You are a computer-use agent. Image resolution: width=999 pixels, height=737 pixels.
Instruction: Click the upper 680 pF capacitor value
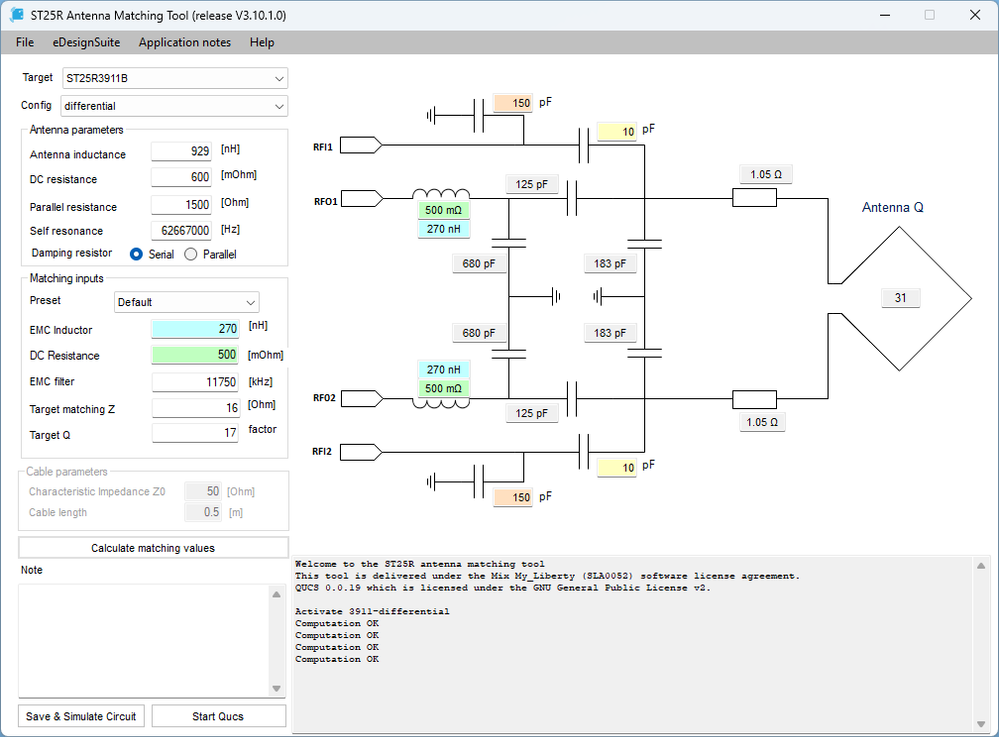click(x=479, y=263)
